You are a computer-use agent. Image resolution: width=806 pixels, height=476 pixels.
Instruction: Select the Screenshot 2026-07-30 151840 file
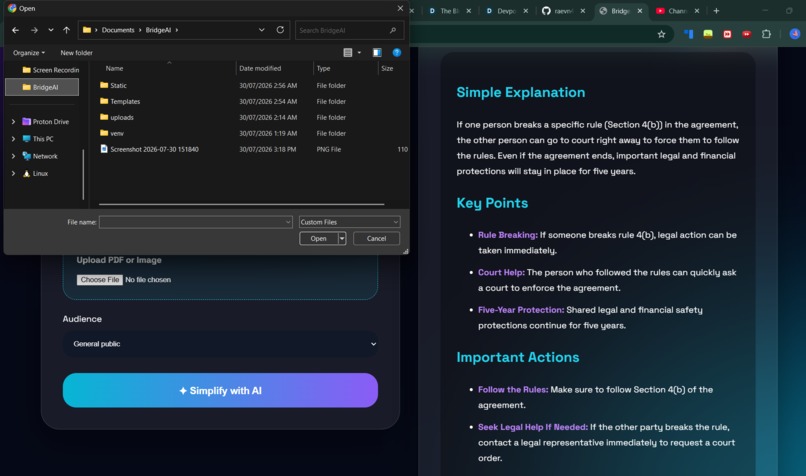coord(149,149)
